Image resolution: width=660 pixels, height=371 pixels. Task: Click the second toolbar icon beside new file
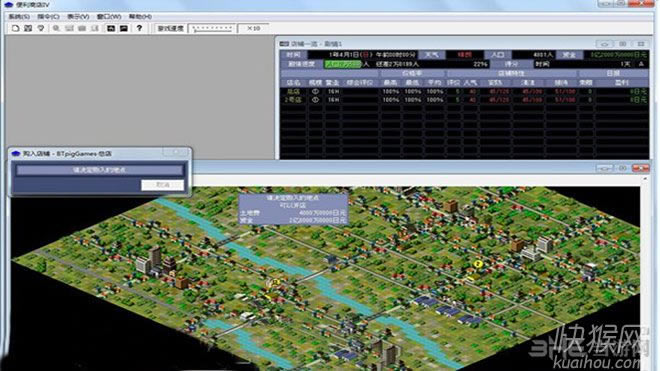click(x=28, y=28)
